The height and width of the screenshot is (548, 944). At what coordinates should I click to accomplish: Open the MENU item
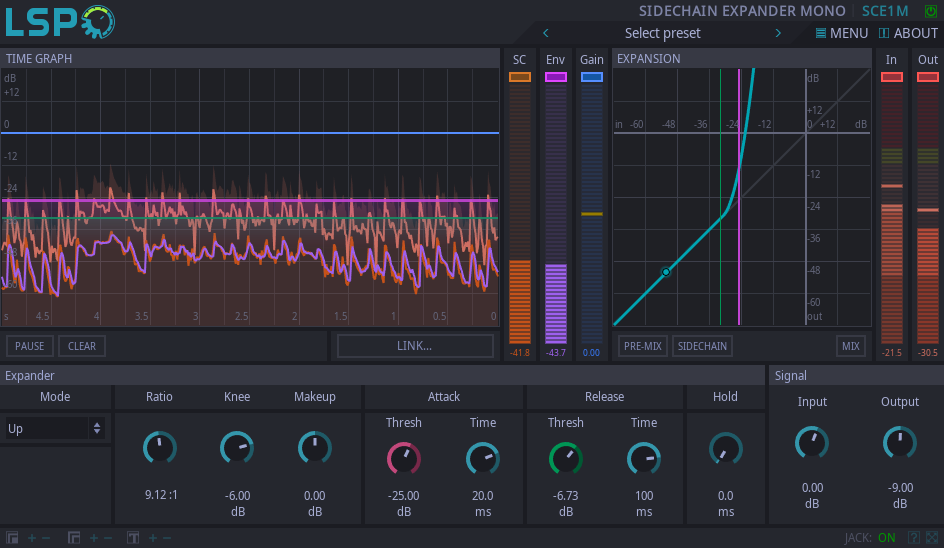(x=842, y=33)
